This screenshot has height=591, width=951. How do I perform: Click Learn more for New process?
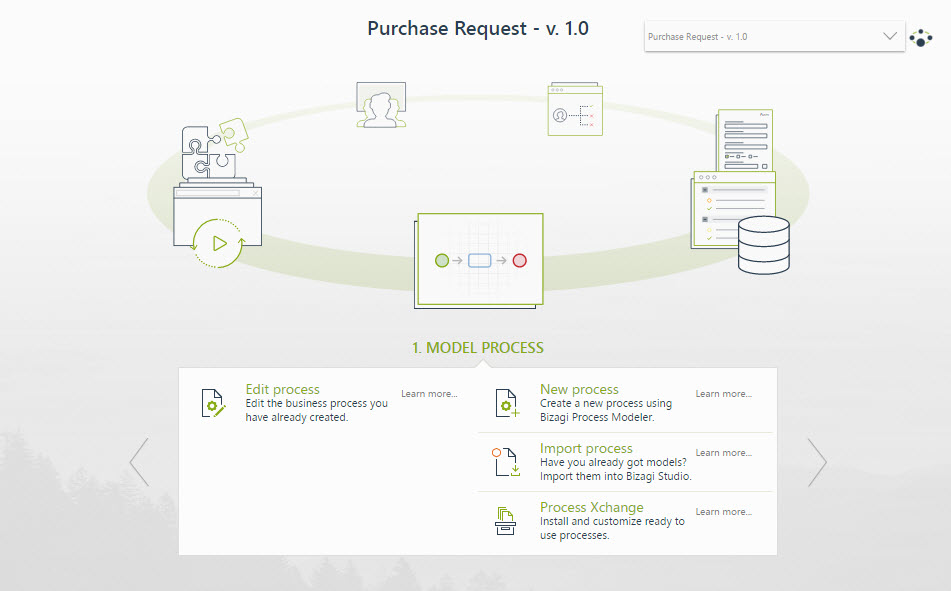724,394
